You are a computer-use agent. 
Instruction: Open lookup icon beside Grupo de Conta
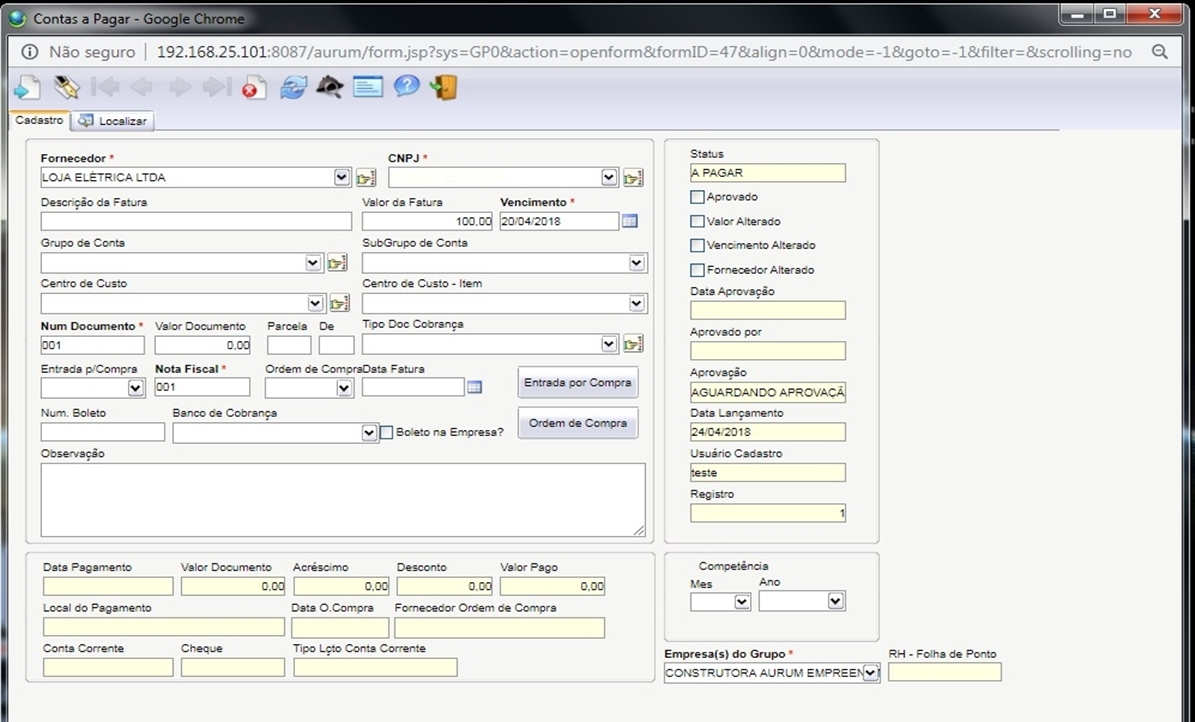point(338,263)
